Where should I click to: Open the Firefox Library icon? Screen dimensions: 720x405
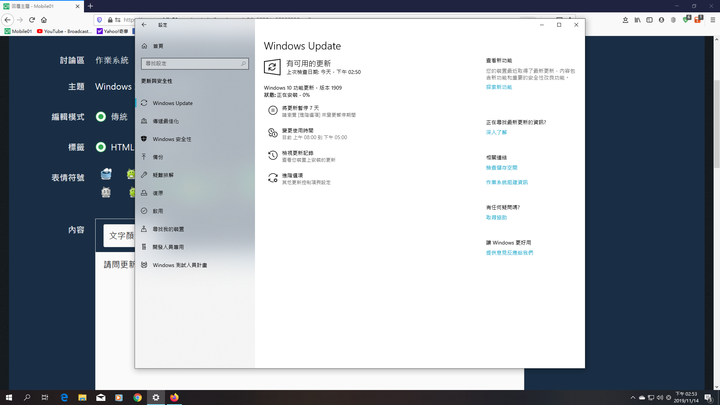[637, 20]
